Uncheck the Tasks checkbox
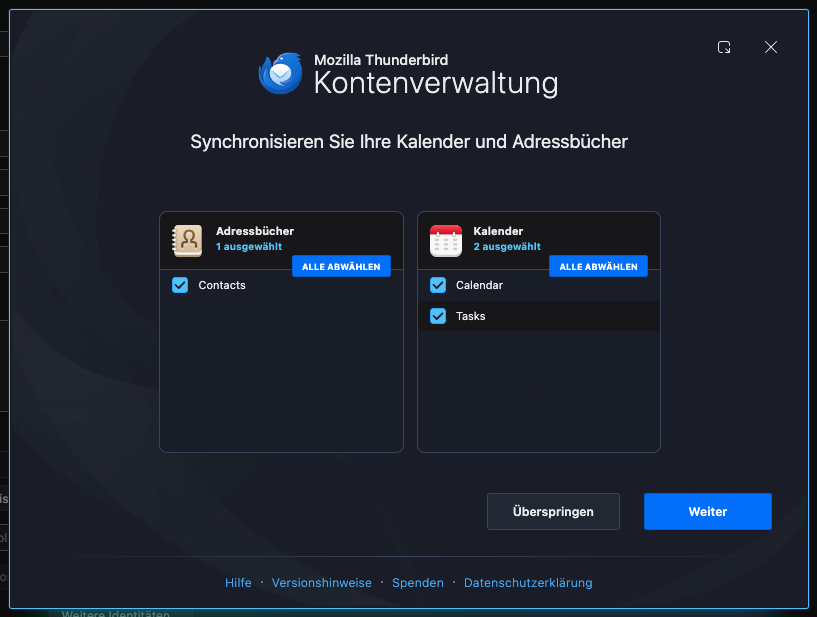This screenshot has height=617, width=817. (438, 316)
